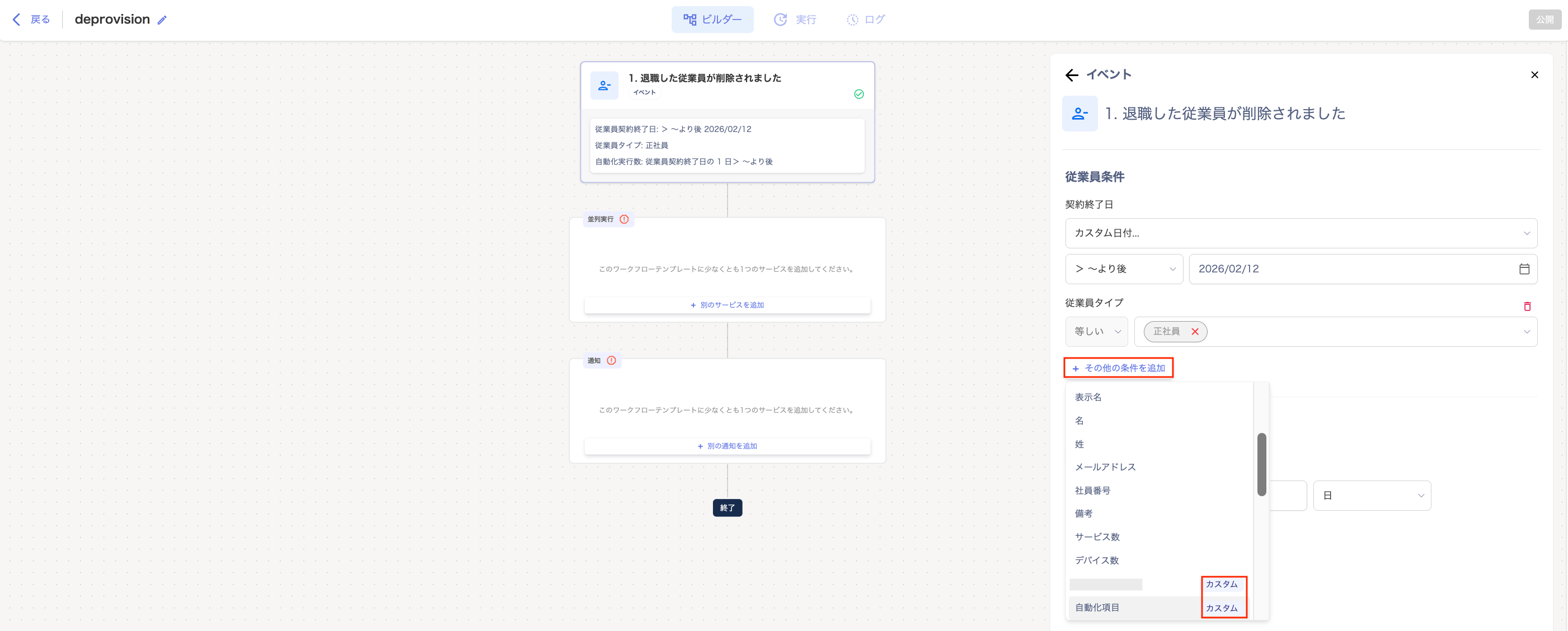The height and width of the screenshot is (631, 1568).
Task: Select サービス数 from the condition list
Action: tap(1159, 536)
